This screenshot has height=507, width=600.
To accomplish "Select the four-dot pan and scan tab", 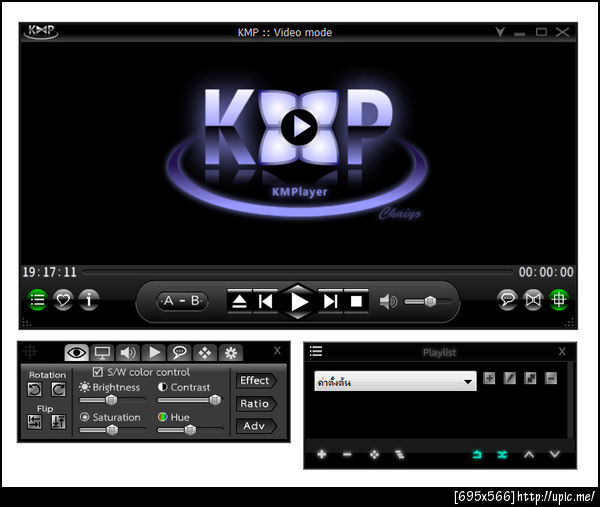I will coord(205,352).
